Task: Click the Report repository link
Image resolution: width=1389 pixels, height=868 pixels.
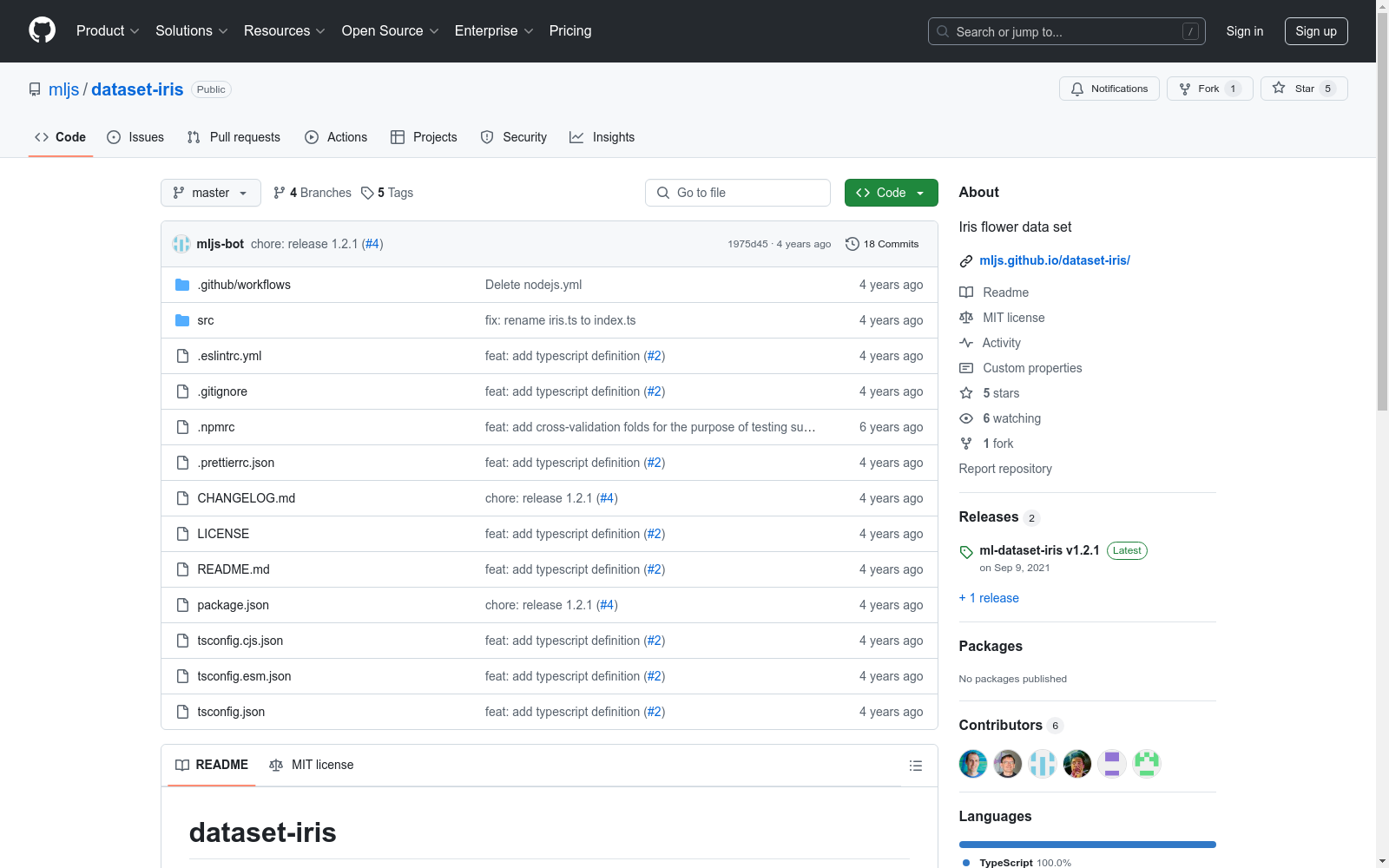Action: 1005,469
